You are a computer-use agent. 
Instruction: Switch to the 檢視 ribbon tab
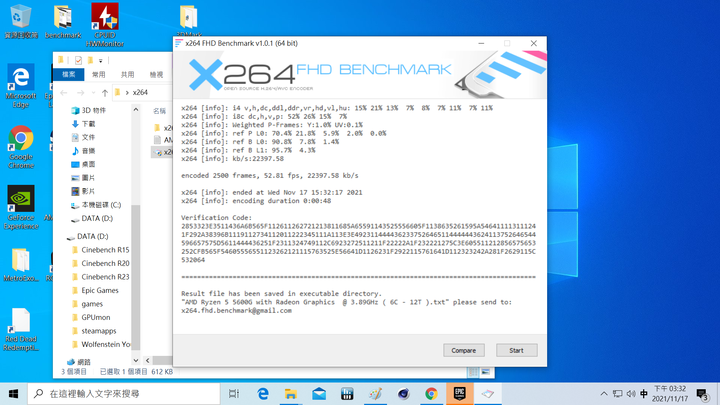point(156,74)
